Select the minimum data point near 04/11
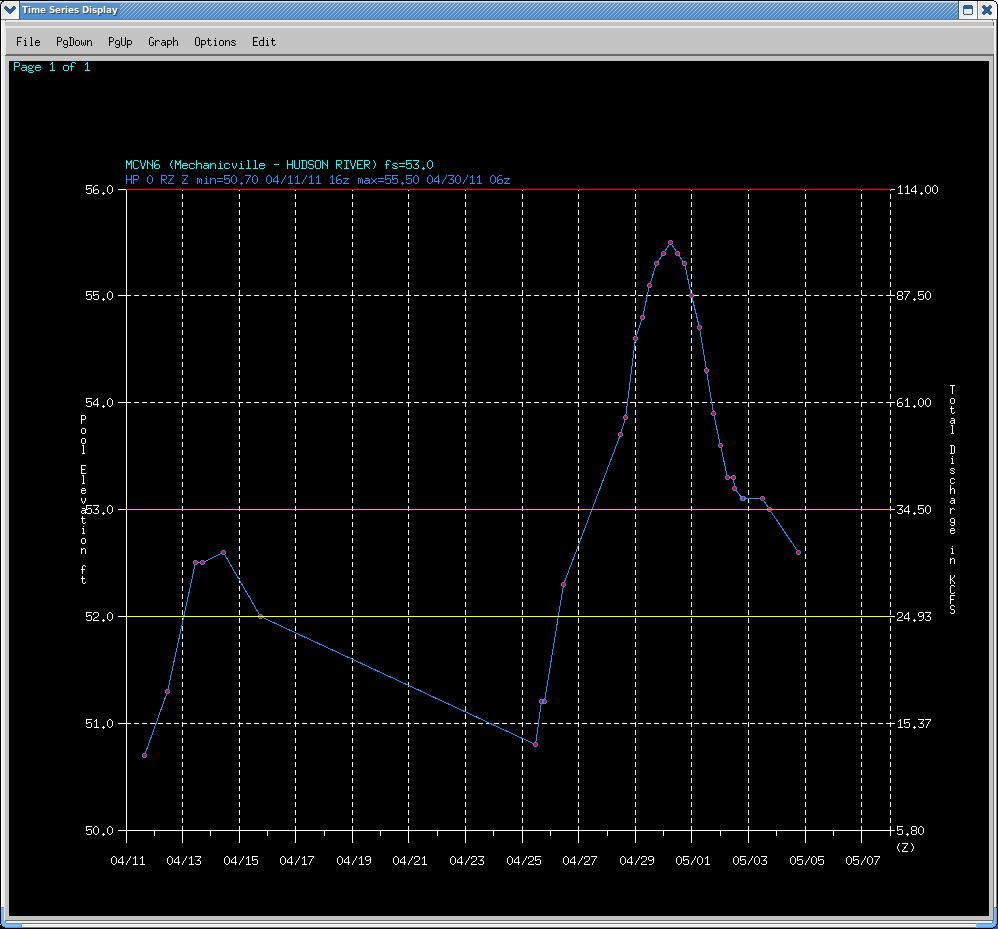998x929 pixels. click(x=144, y=755)
